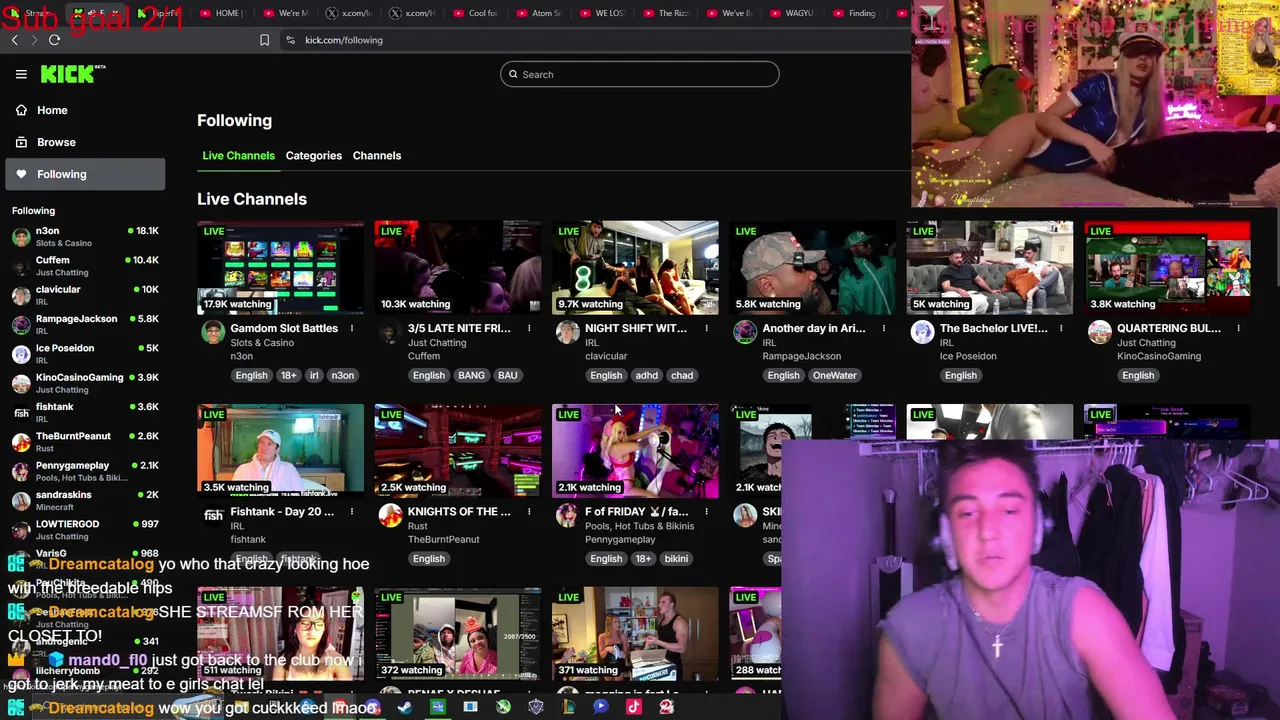Click n3on avatar in the Following sidebar list
Screen dimensions: 1280x720
21,237
